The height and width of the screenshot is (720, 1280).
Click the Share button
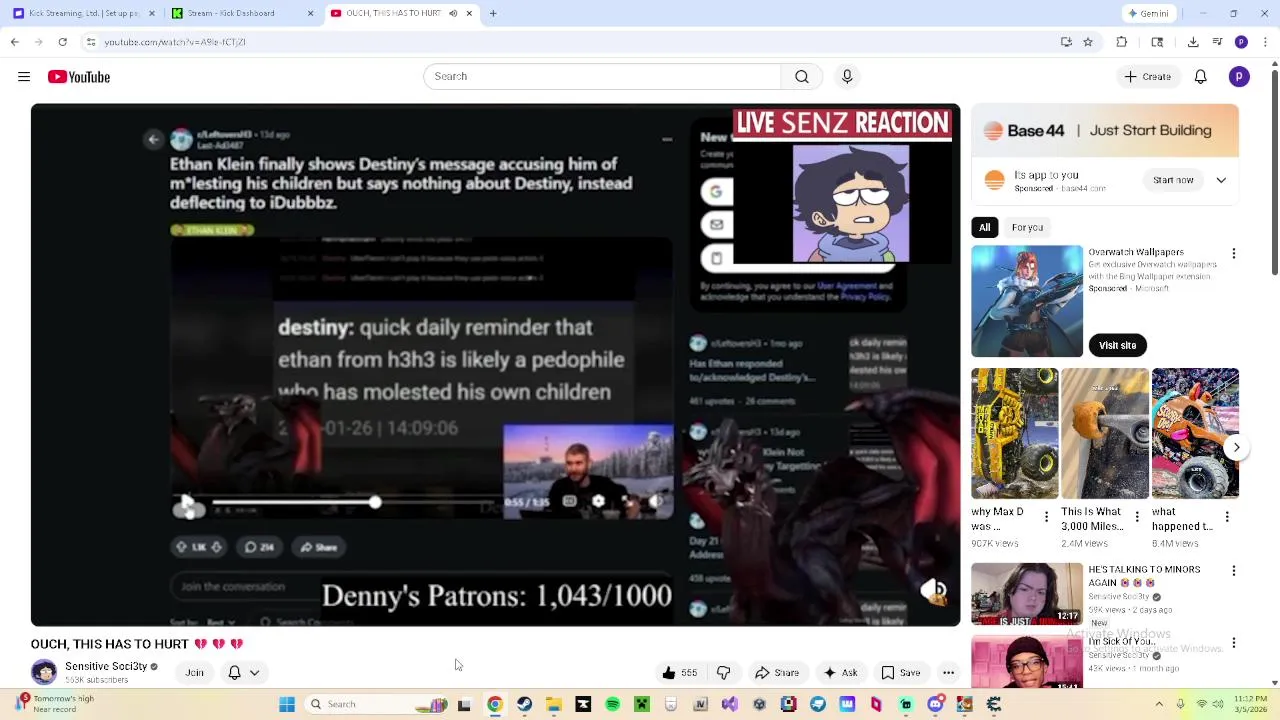pyautogui.click(x=777, y=673)
